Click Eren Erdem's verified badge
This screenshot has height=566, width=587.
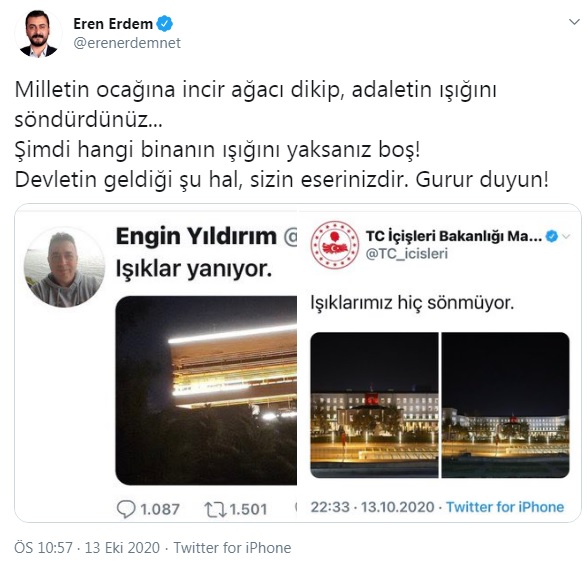(x=164, y=24)
